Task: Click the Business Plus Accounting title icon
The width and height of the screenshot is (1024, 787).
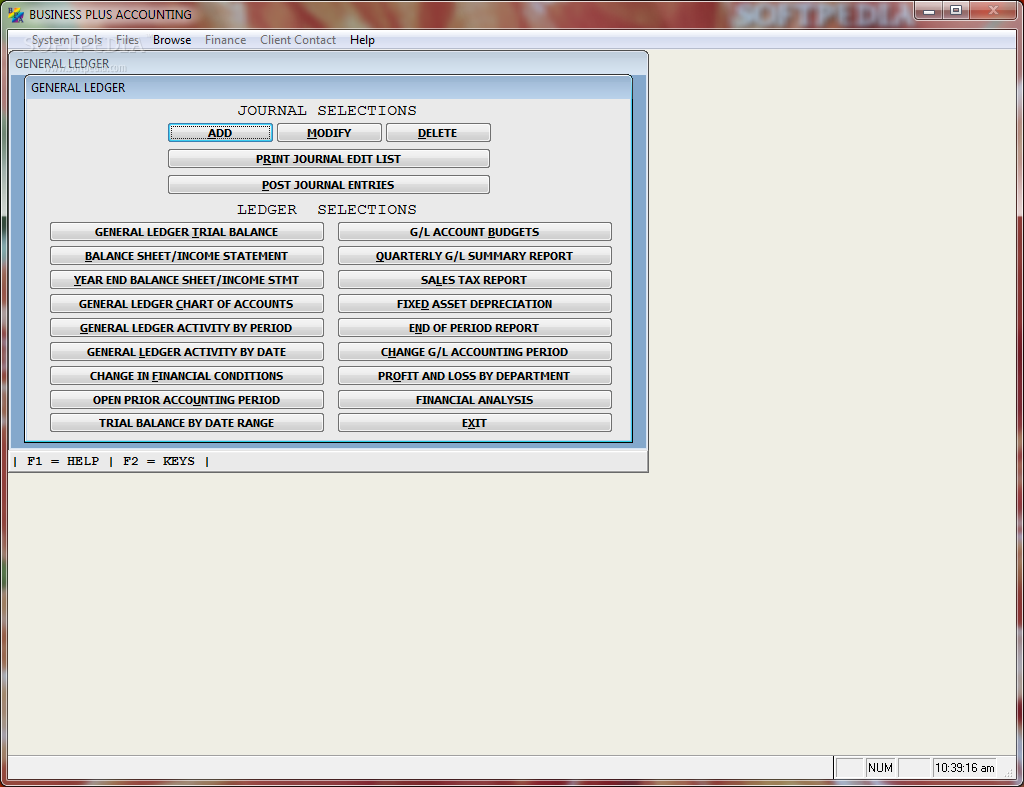Action: 16,14
